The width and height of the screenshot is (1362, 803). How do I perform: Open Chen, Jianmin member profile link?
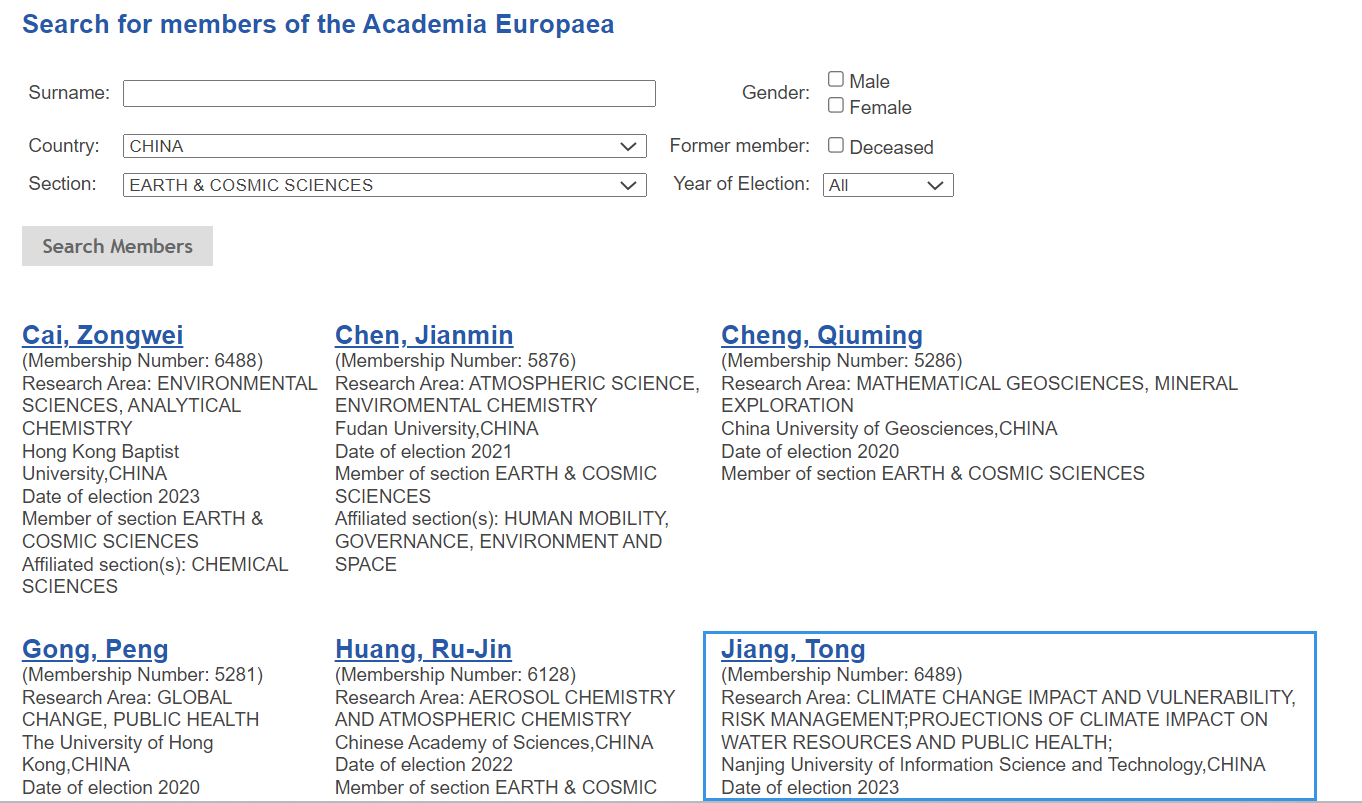click(x=424, y=335)
